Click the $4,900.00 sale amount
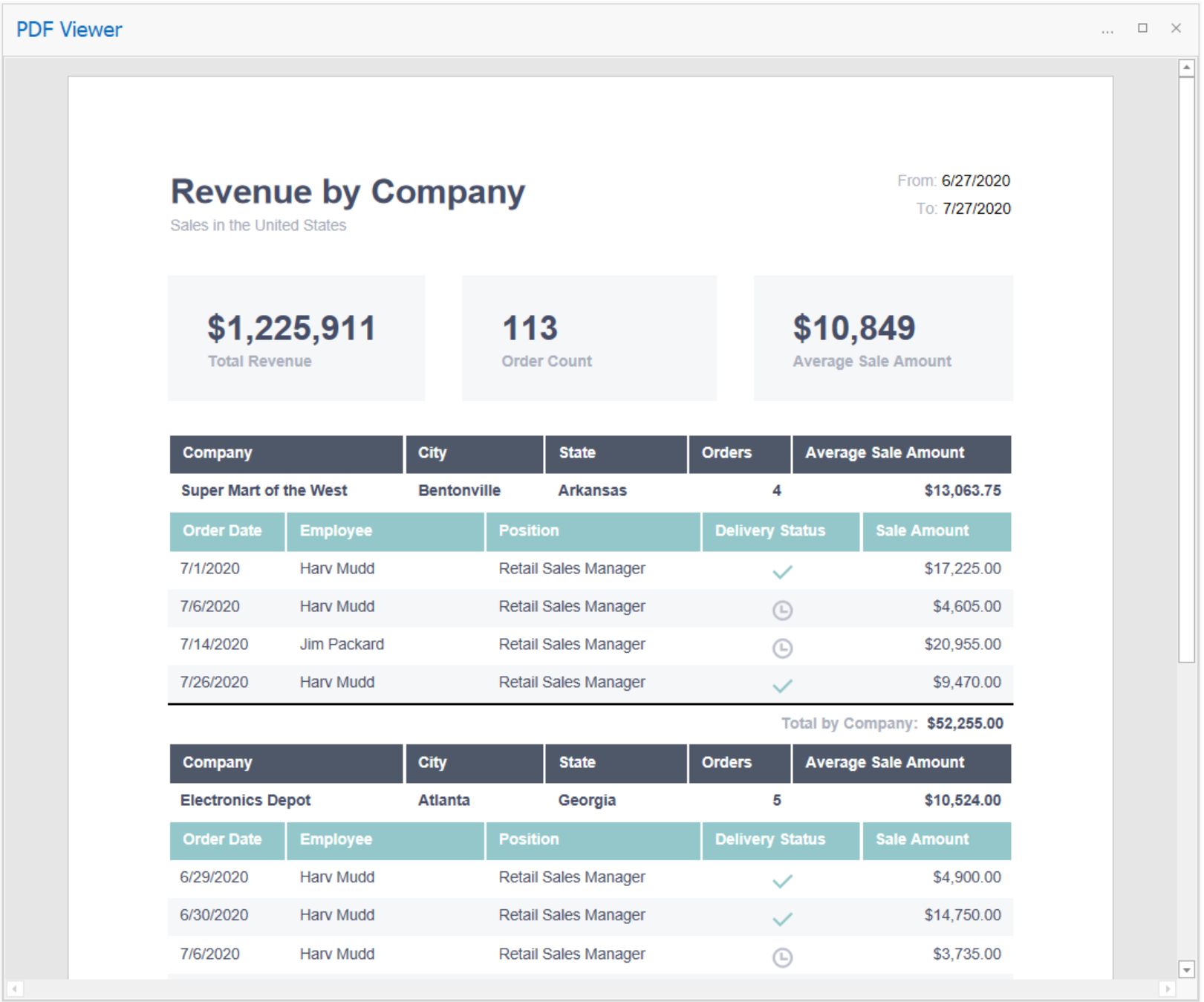This screenshot has width=1204, height=1002. [x=967, y=877]
